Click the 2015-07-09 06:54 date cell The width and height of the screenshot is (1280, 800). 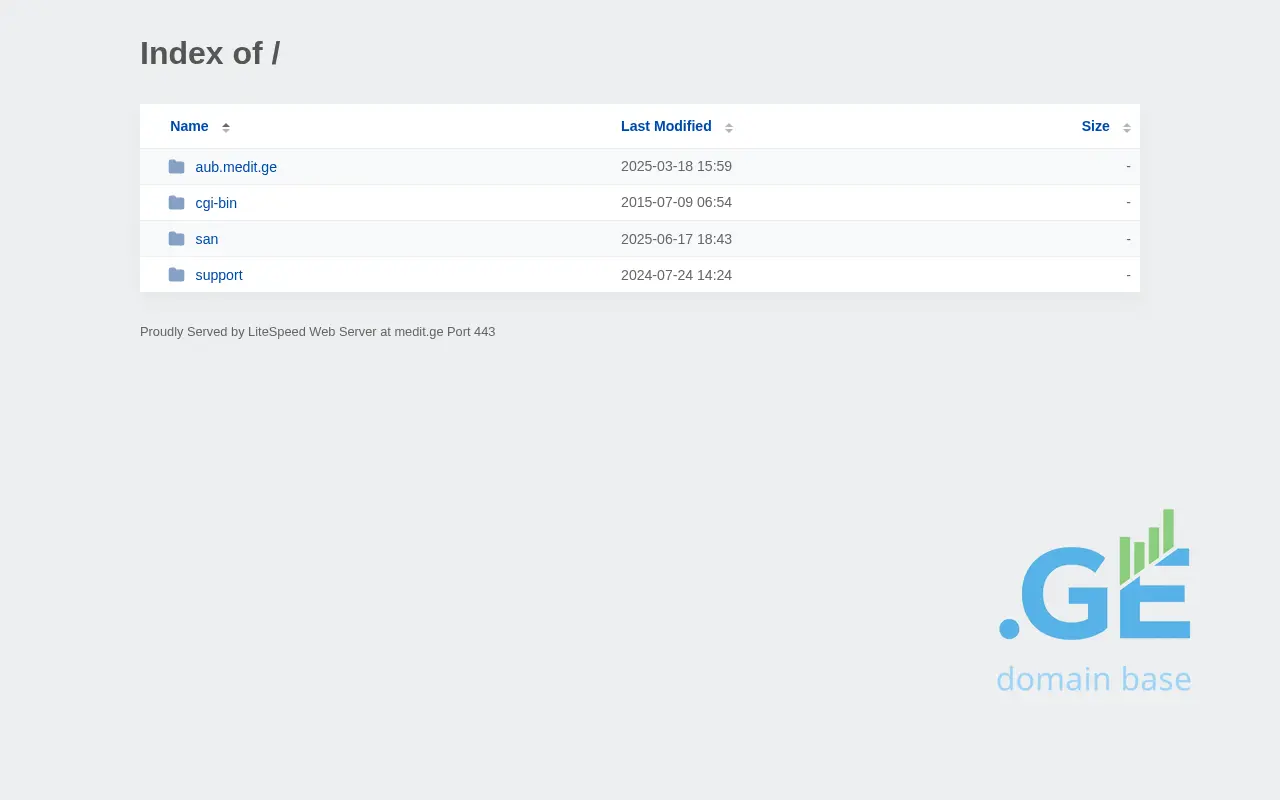tap(676, 202)
